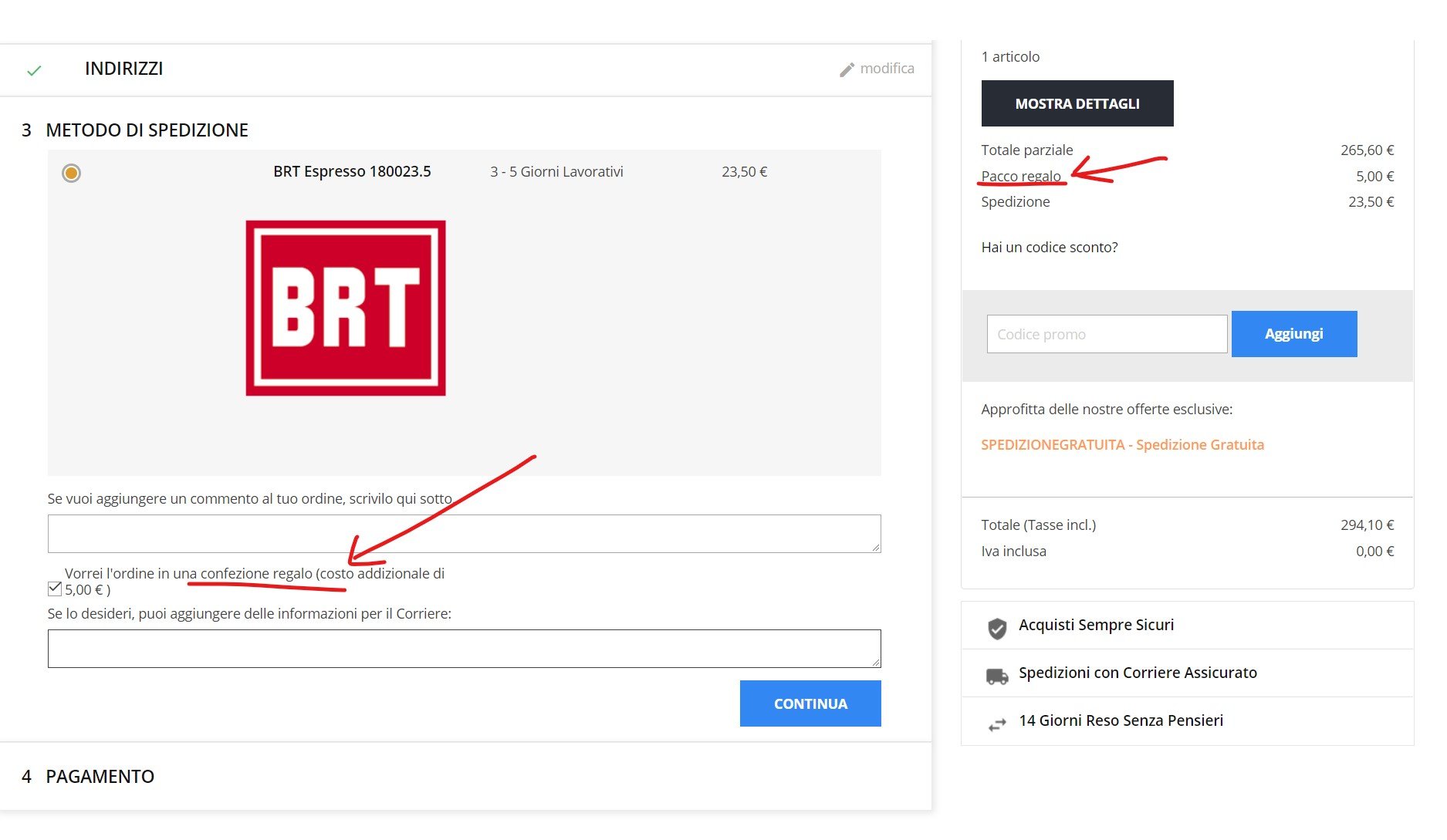
Task: Click the Iva inclusa label
Action: [1014, 551]
